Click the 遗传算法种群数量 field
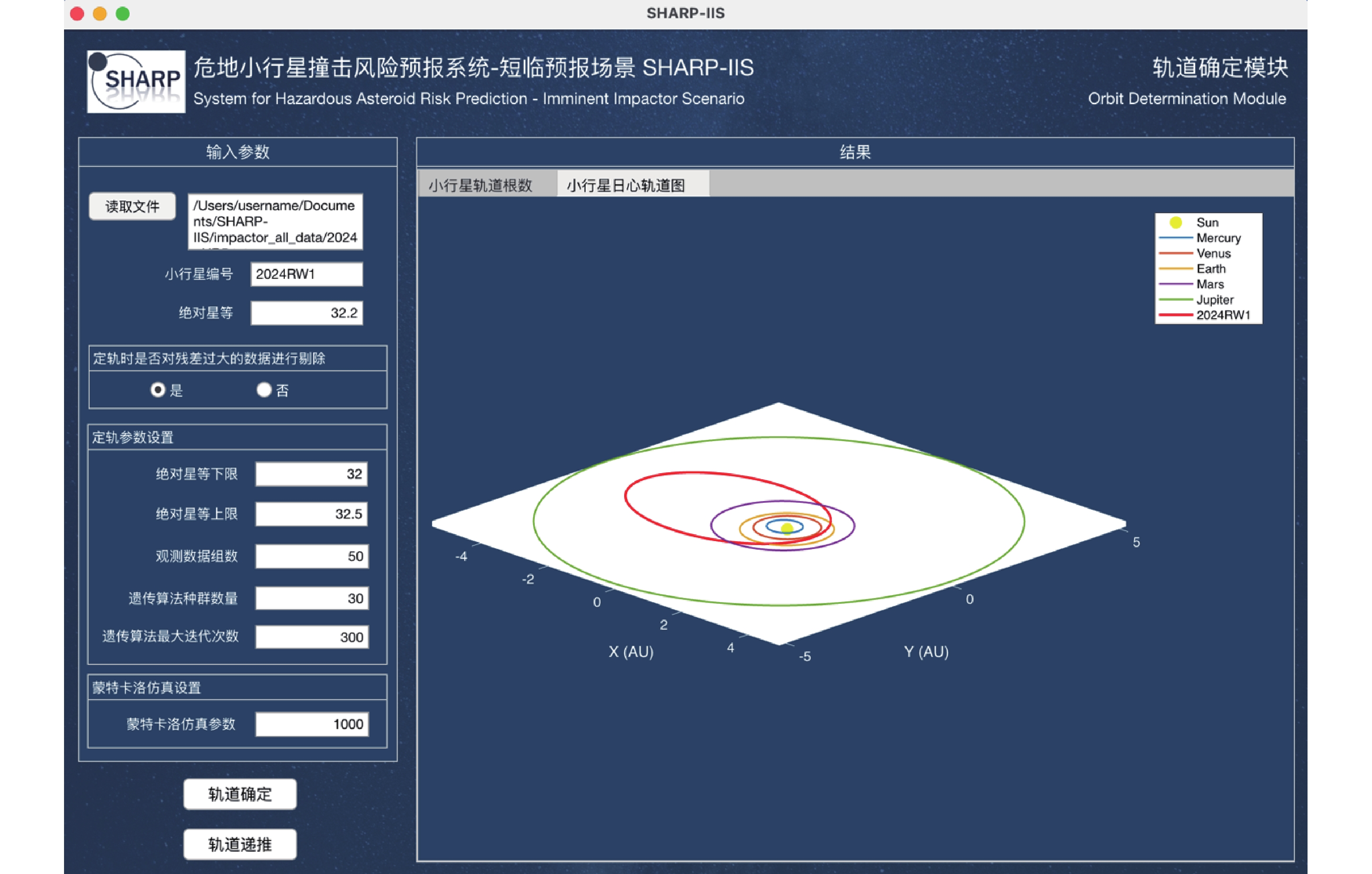Screen dimensions: 1372x874 coord(312,599)
